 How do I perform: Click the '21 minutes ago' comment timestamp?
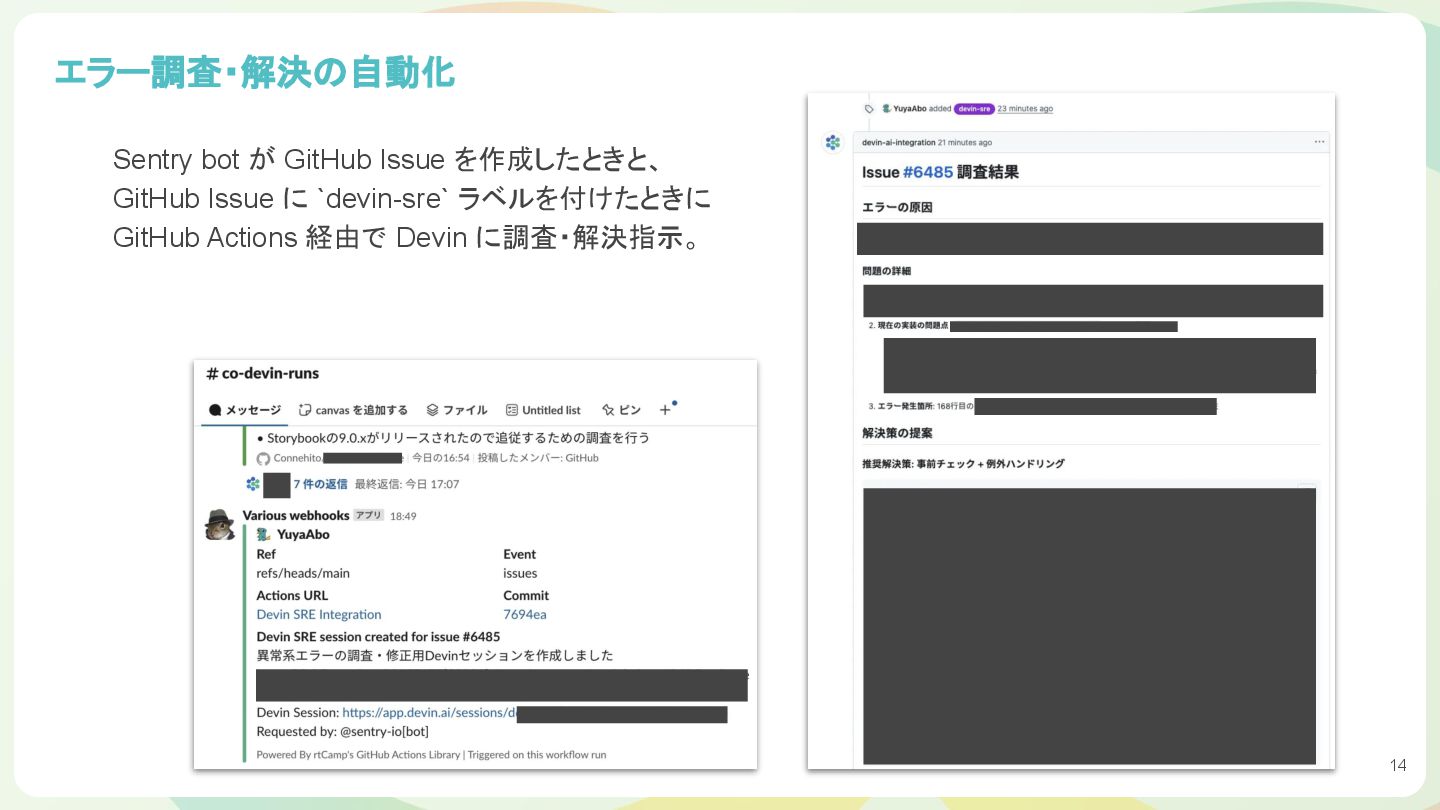click(x=965, y=142)
